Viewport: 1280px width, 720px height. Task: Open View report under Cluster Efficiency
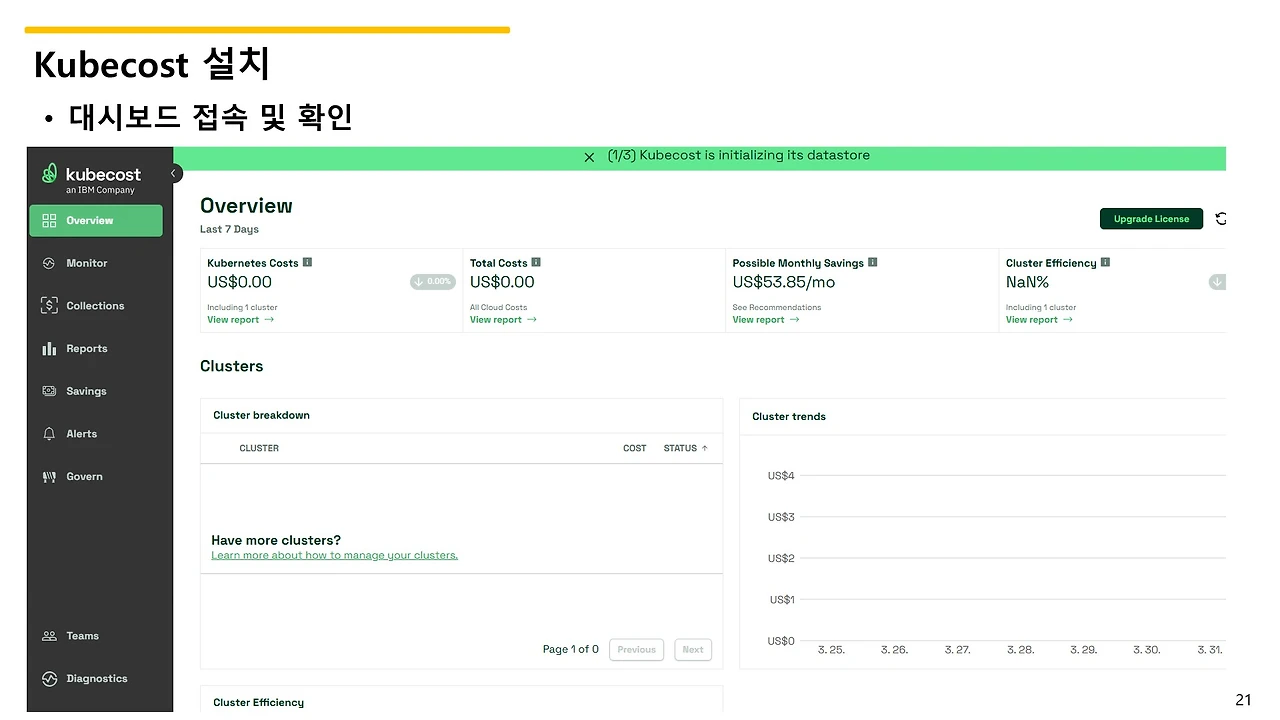tap(1039, 320)
